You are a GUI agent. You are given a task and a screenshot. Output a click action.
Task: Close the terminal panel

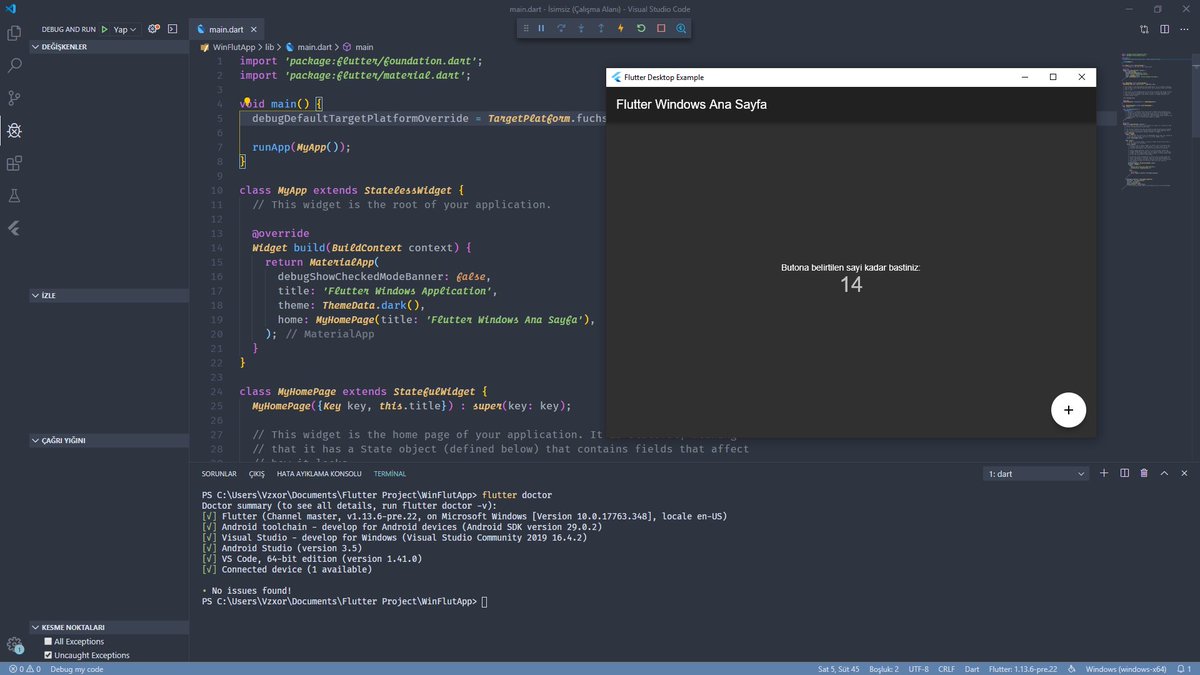tap(1184, 473)
